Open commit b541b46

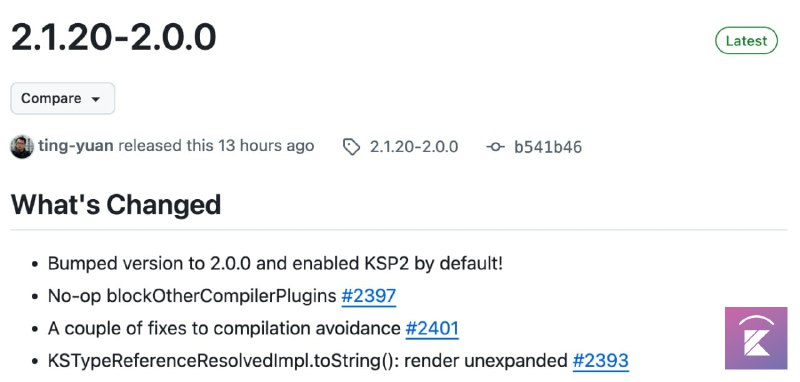548,147
